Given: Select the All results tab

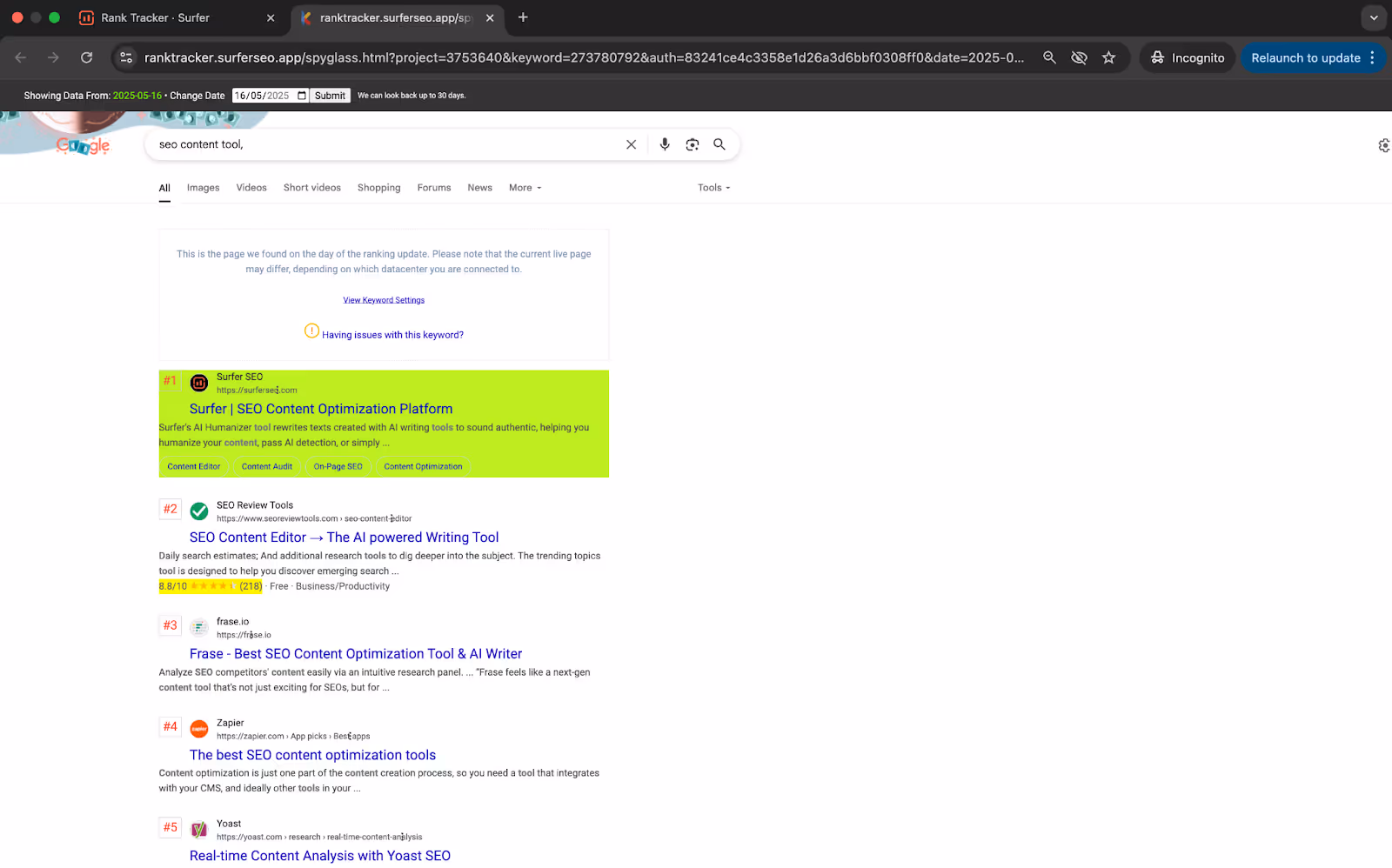Looking at the screenshot, I should [x=164, y=188].
